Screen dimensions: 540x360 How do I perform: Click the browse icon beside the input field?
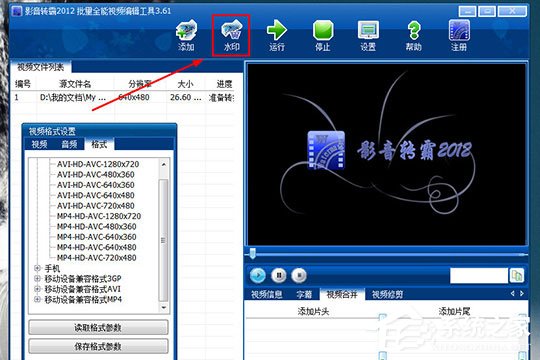(517, 275)
